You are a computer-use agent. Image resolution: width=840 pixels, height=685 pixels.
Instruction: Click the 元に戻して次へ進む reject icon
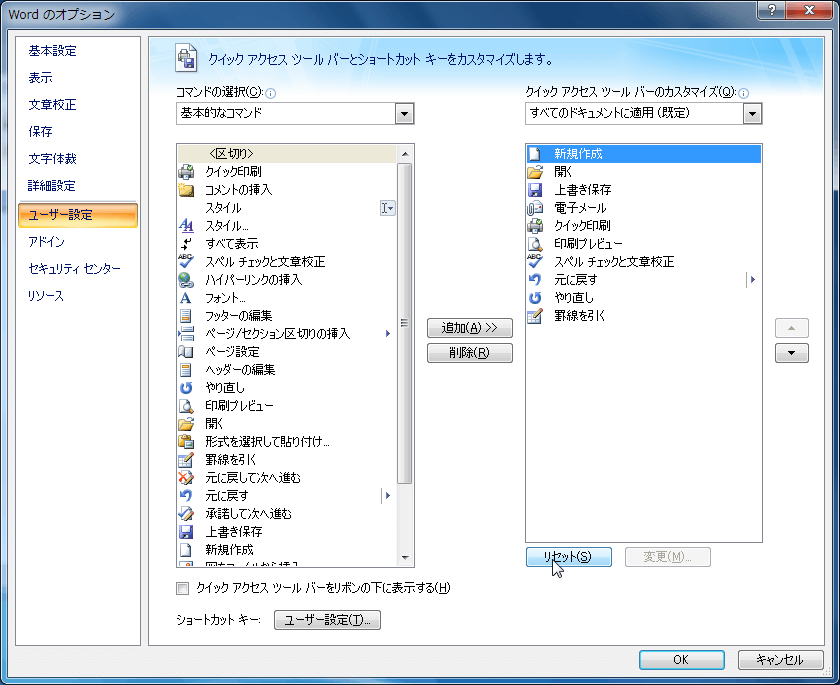(186, 478)
